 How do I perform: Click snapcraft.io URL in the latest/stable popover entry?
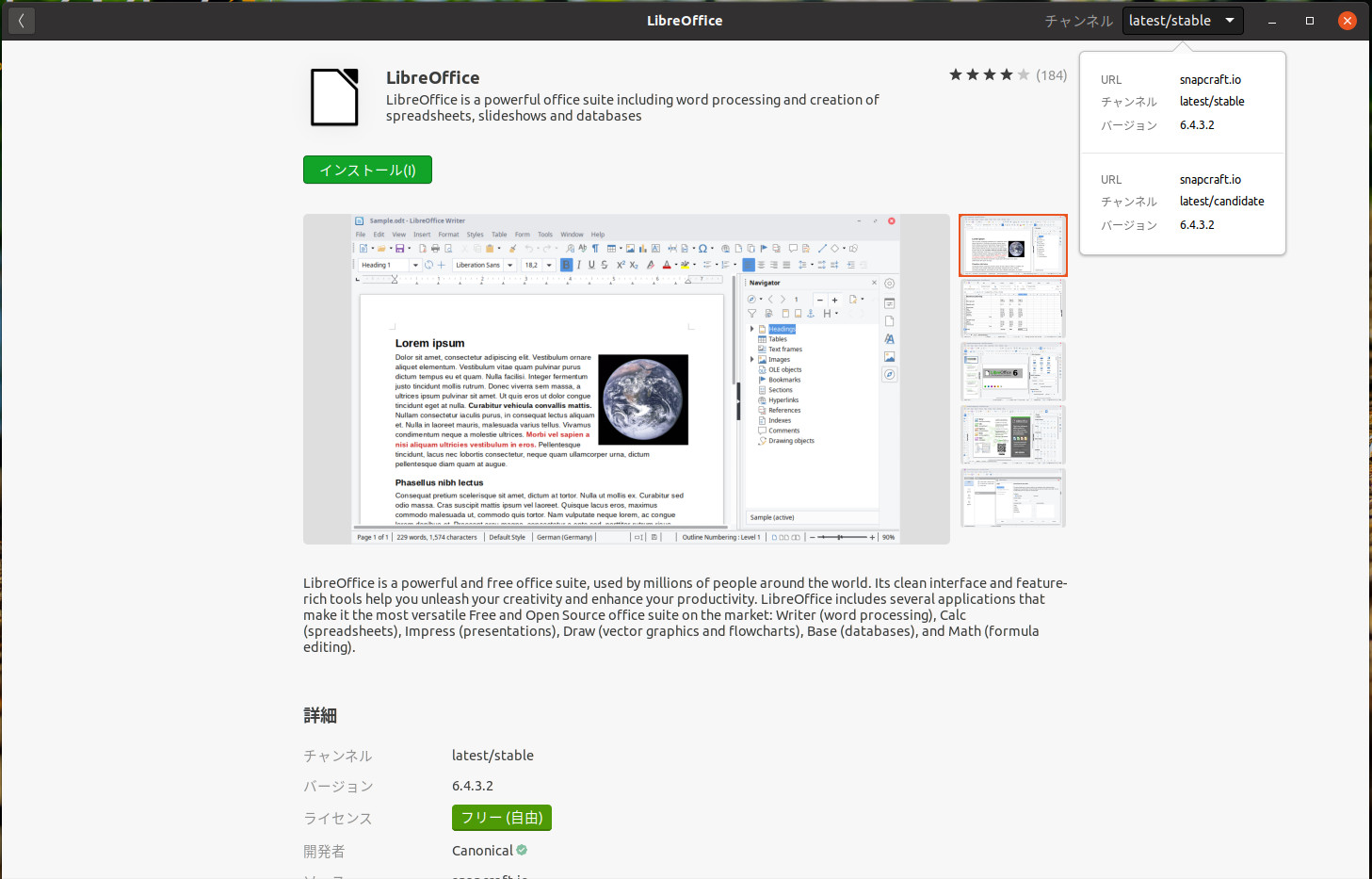click(1210, 80)
